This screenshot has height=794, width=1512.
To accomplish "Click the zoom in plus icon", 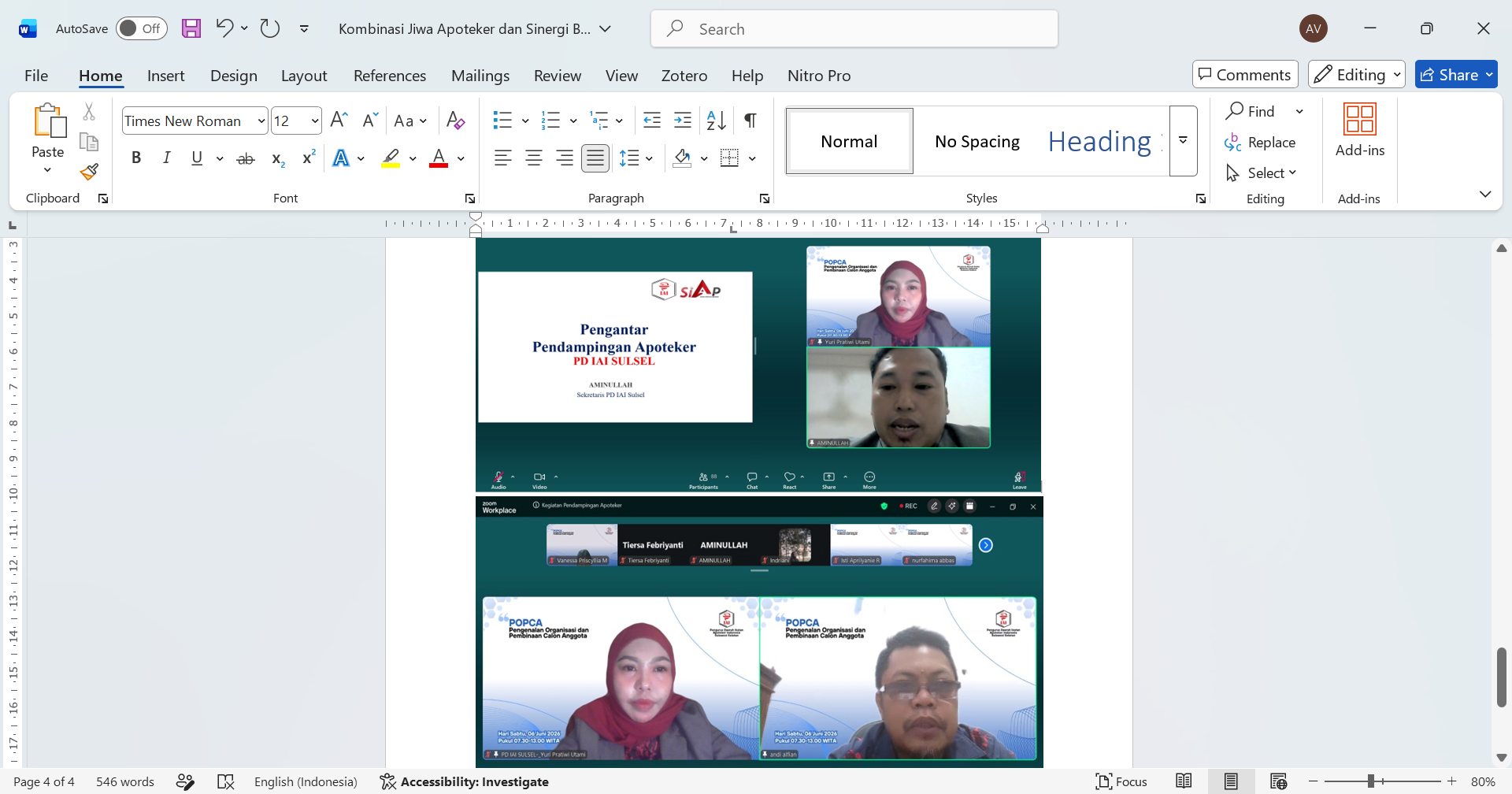I will pyautogui.click(x=1452, y=781).
